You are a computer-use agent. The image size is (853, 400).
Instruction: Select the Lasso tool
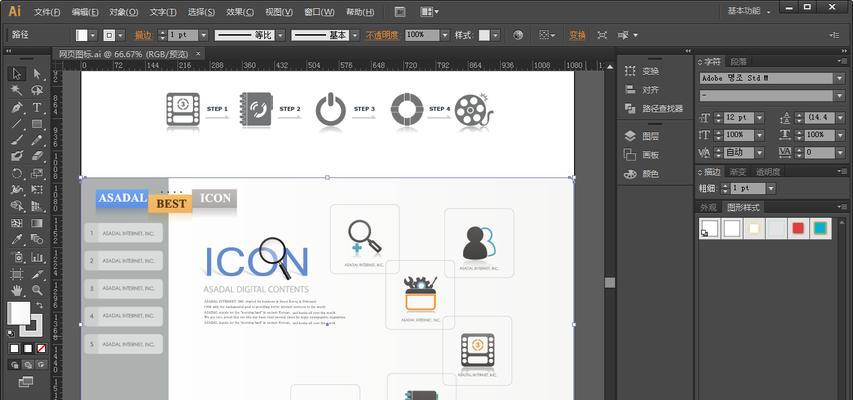tap(37, 90)
